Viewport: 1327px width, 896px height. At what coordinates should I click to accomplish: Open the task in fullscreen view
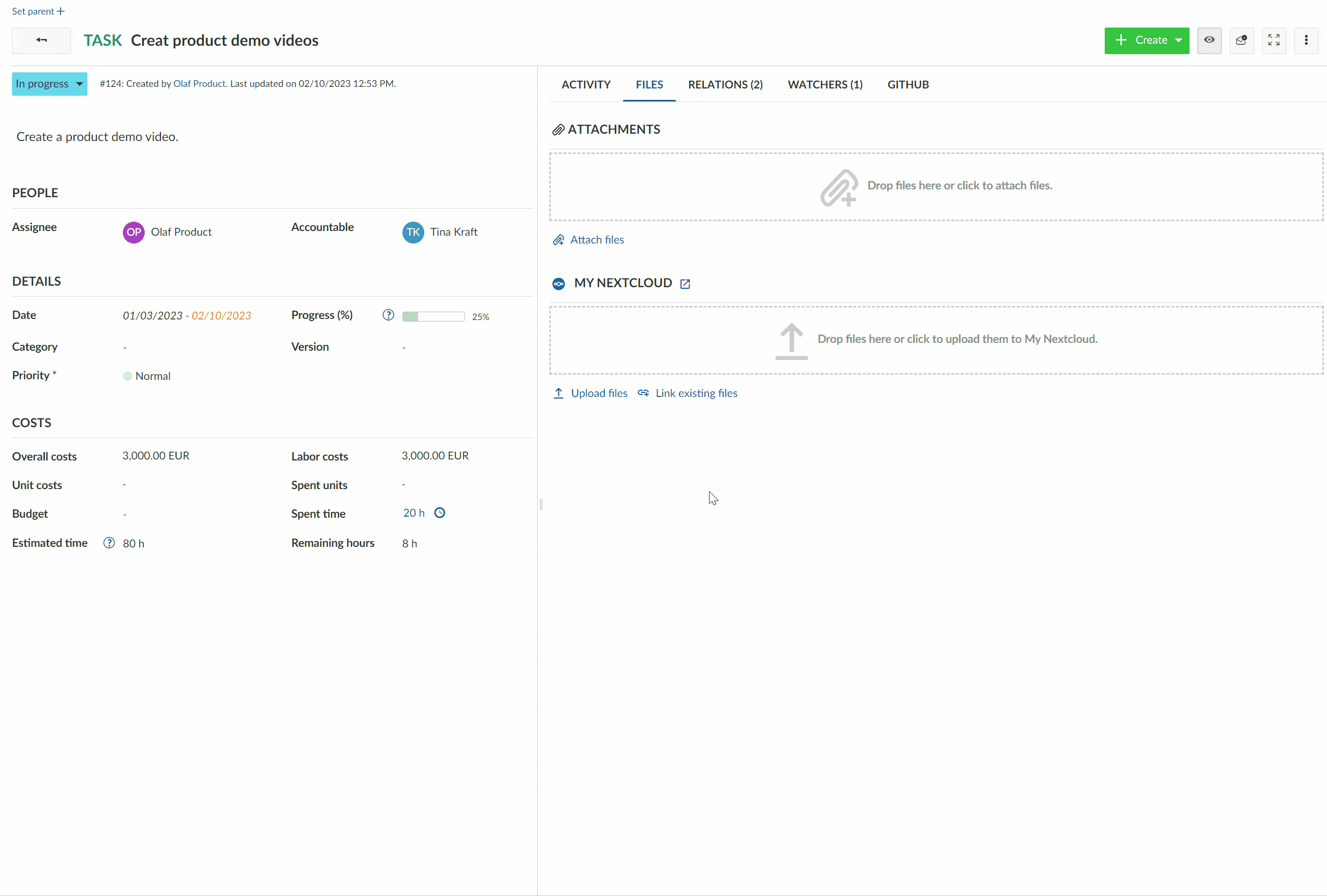(x=1273, y=41)
